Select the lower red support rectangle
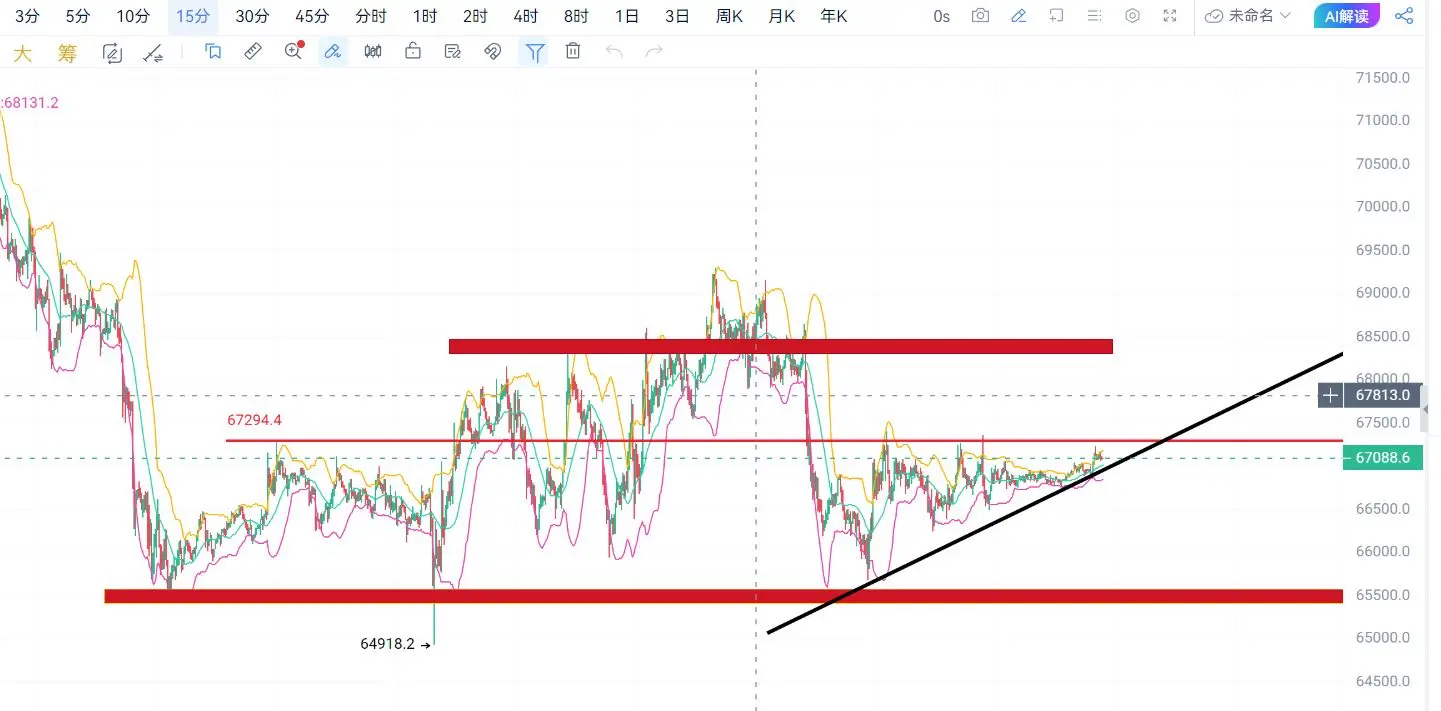Viewport: 1441px width, 711px height. 723,596
